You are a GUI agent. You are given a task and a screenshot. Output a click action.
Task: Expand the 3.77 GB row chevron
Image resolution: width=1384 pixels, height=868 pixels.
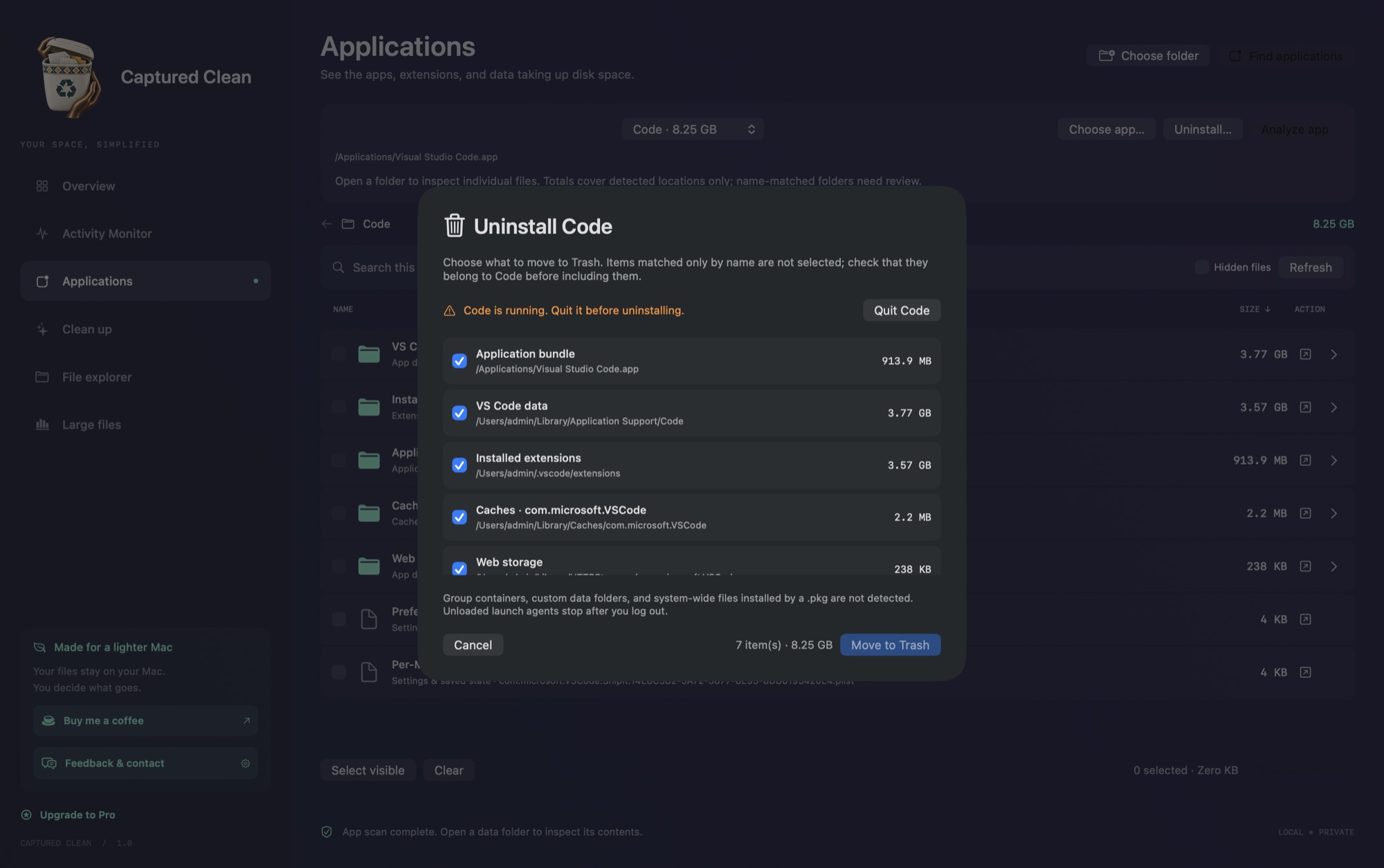[1333, 354]
